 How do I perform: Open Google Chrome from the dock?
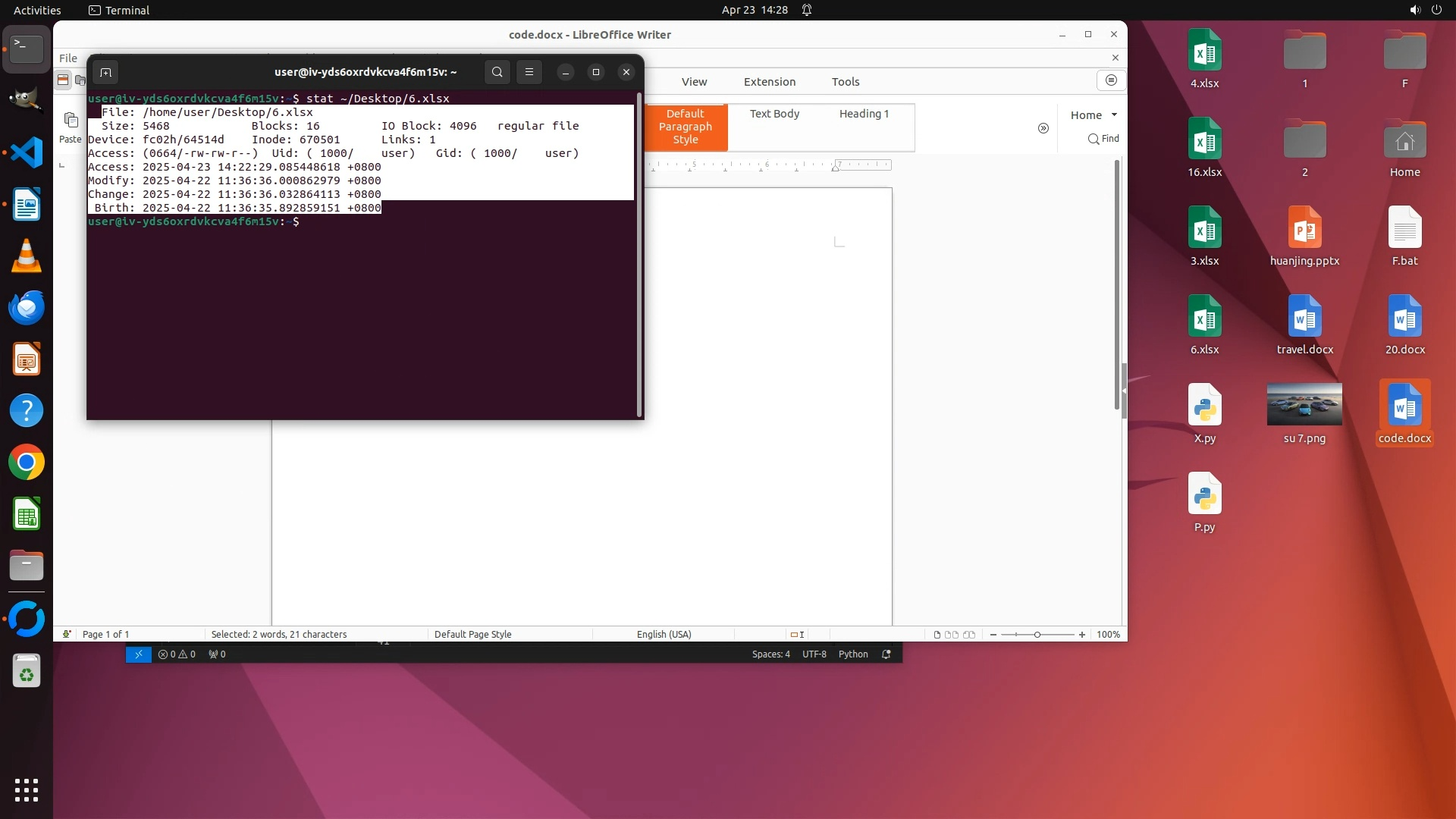[27, 463]
